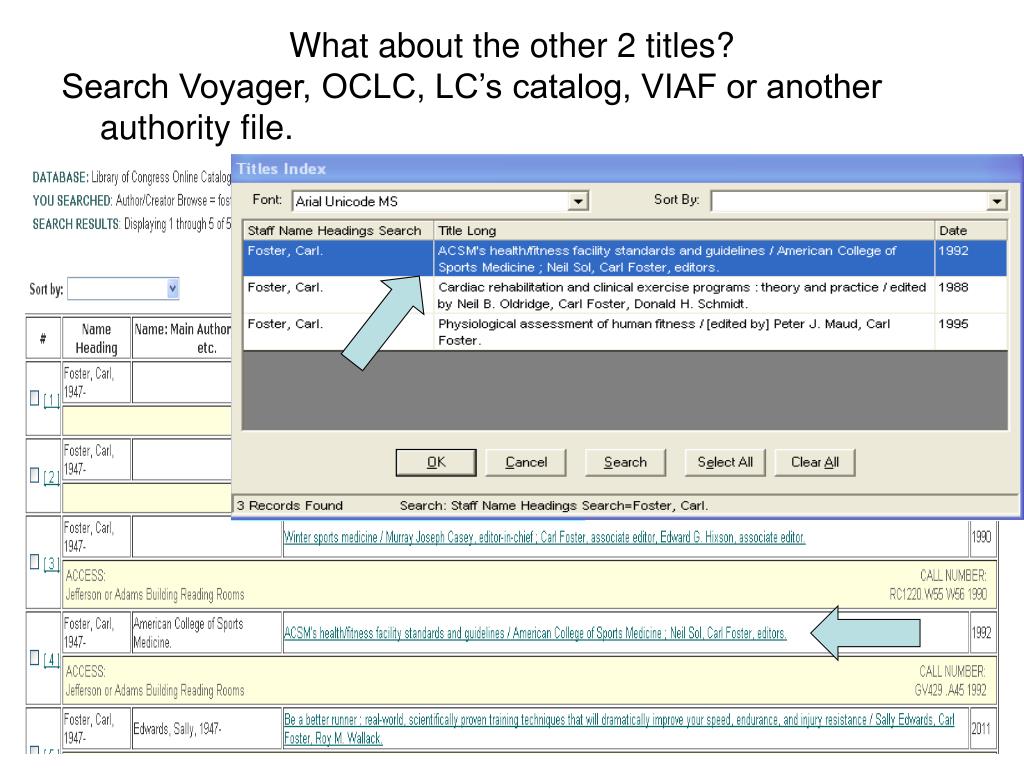
Task: Click Foster, Carl in the 1995 row
Action: click(285, 324)
